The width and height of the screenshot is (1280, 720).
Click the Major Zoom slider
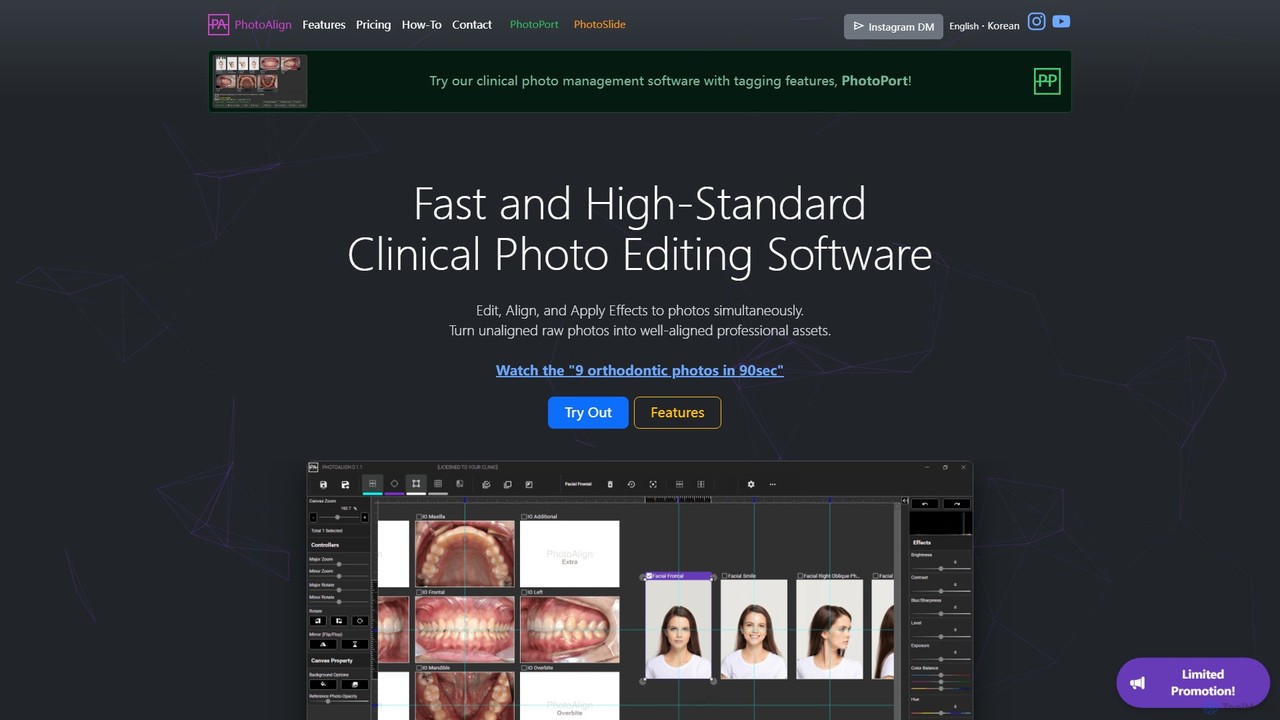[339, 564]
